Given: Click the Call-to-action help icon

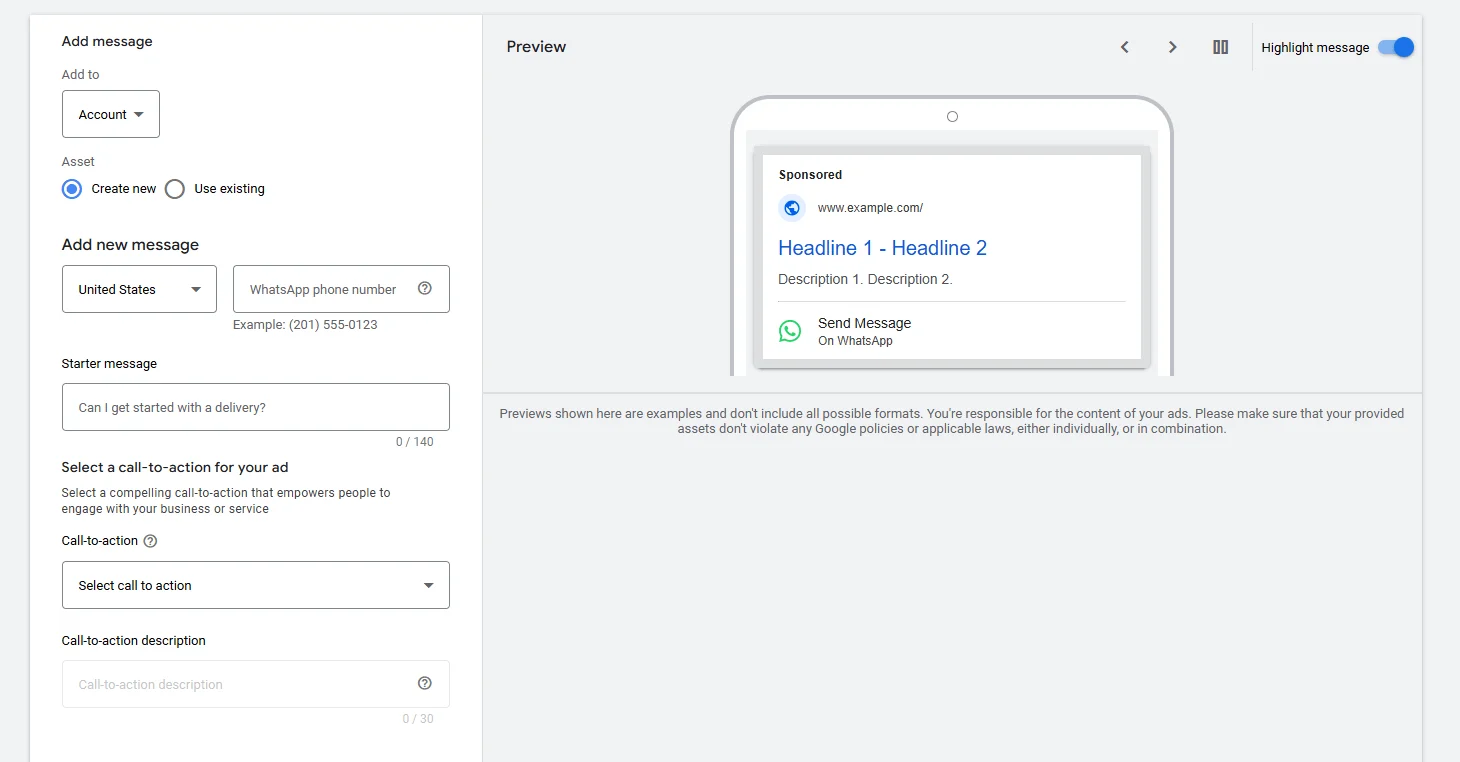Looking at the screenshot, I should point(150,541).
